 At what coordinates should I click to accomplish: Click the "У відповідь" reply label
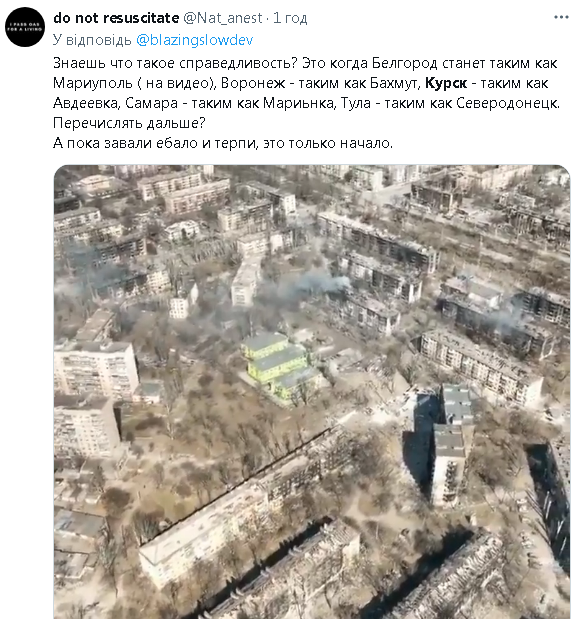pyautogui.click(x=92, y=40)
